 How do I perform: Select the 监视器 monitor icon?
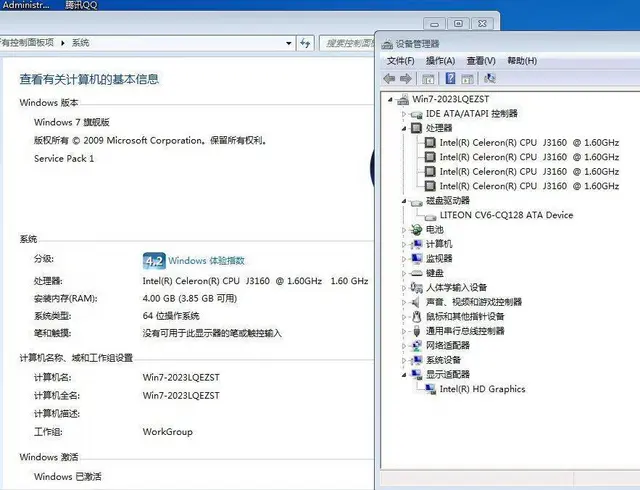coord(416,258)
